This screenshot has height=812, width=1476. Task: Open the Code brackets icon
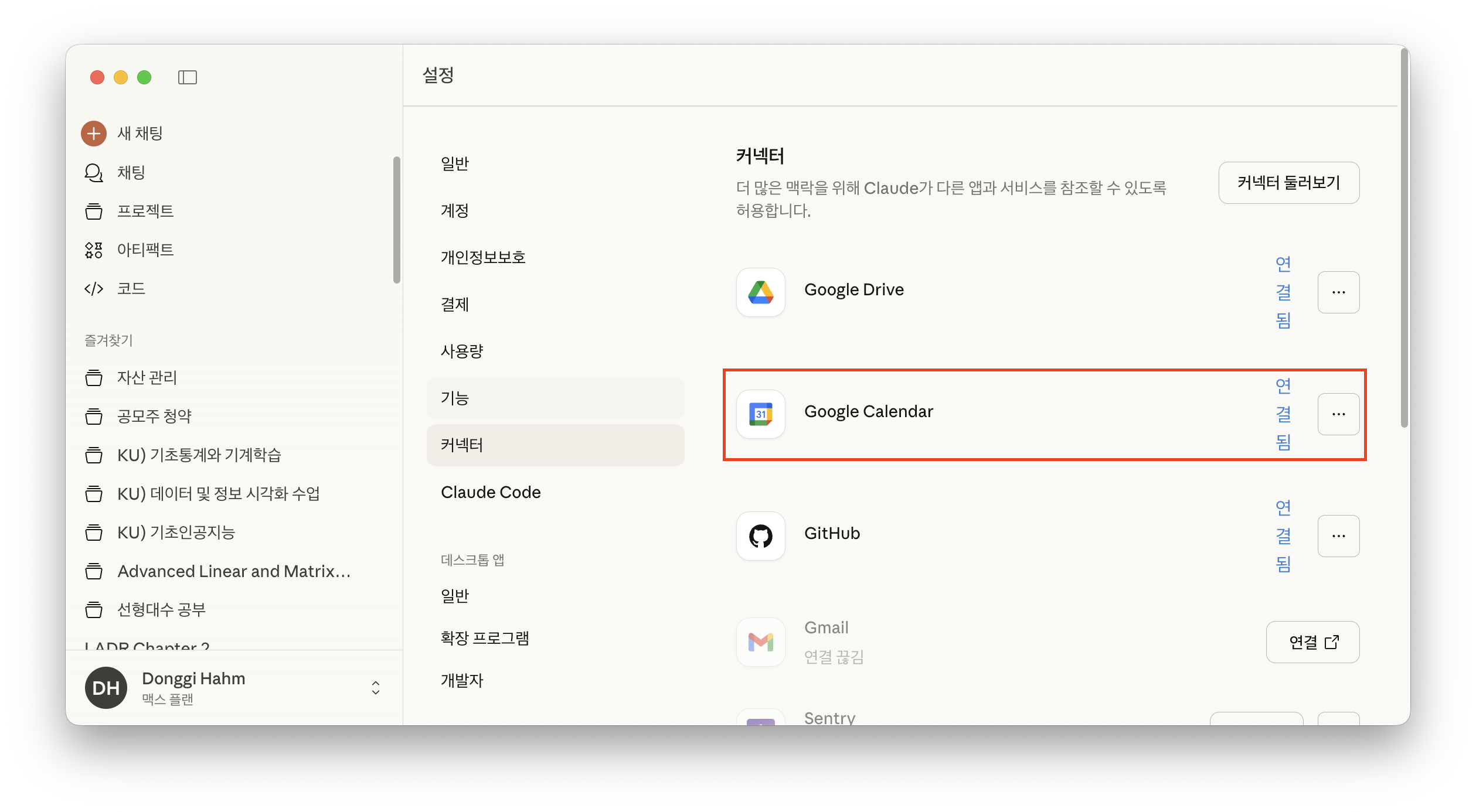click(x=94, y=289)
